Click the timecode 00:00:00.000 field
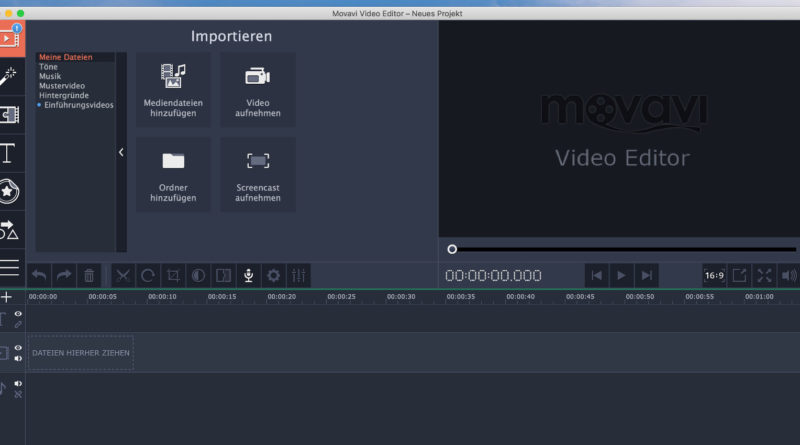The image size is (800, 445). (x=493, y=276)
